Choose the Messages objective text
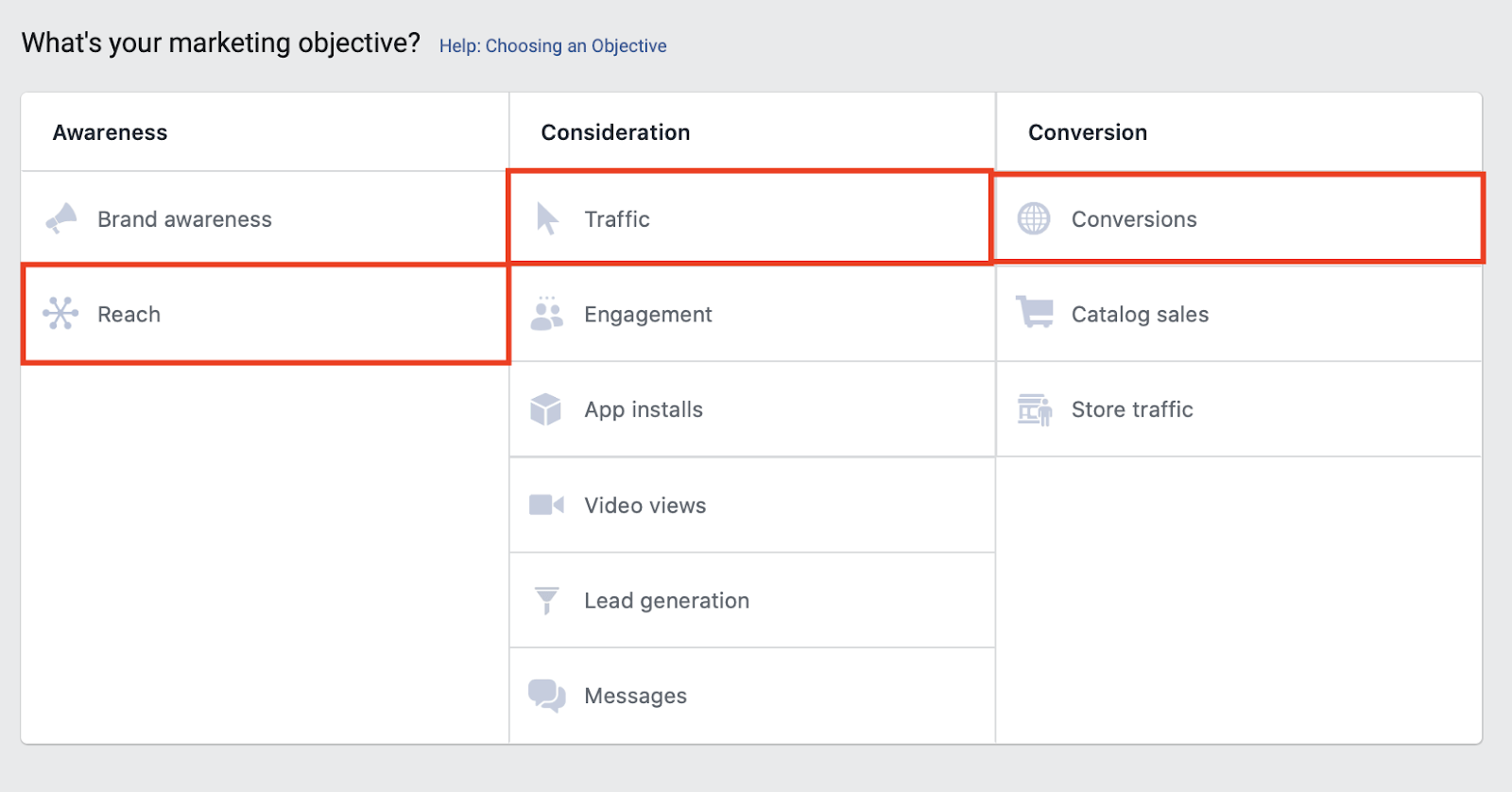 pyautogui.click(x=636, y=697)
